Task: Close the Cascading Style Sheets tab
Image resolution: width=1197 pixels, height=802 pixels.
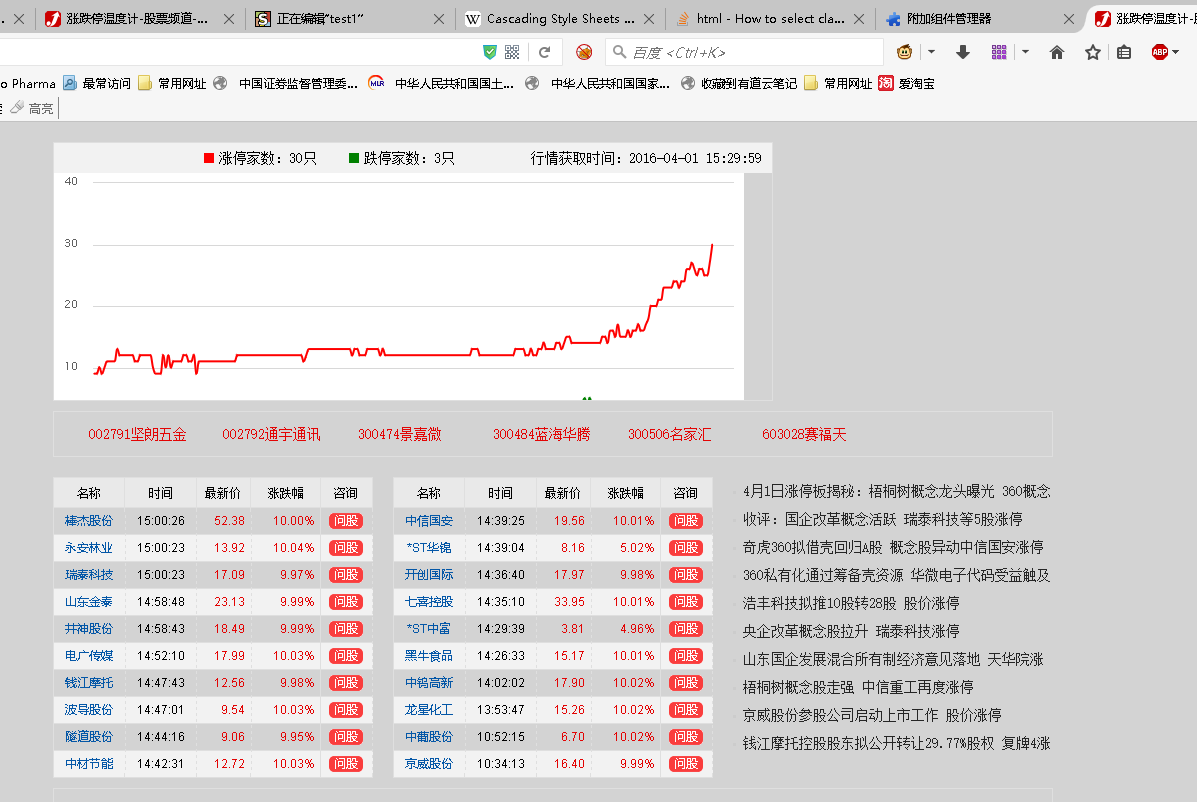Action: click(x=649, y=19)
